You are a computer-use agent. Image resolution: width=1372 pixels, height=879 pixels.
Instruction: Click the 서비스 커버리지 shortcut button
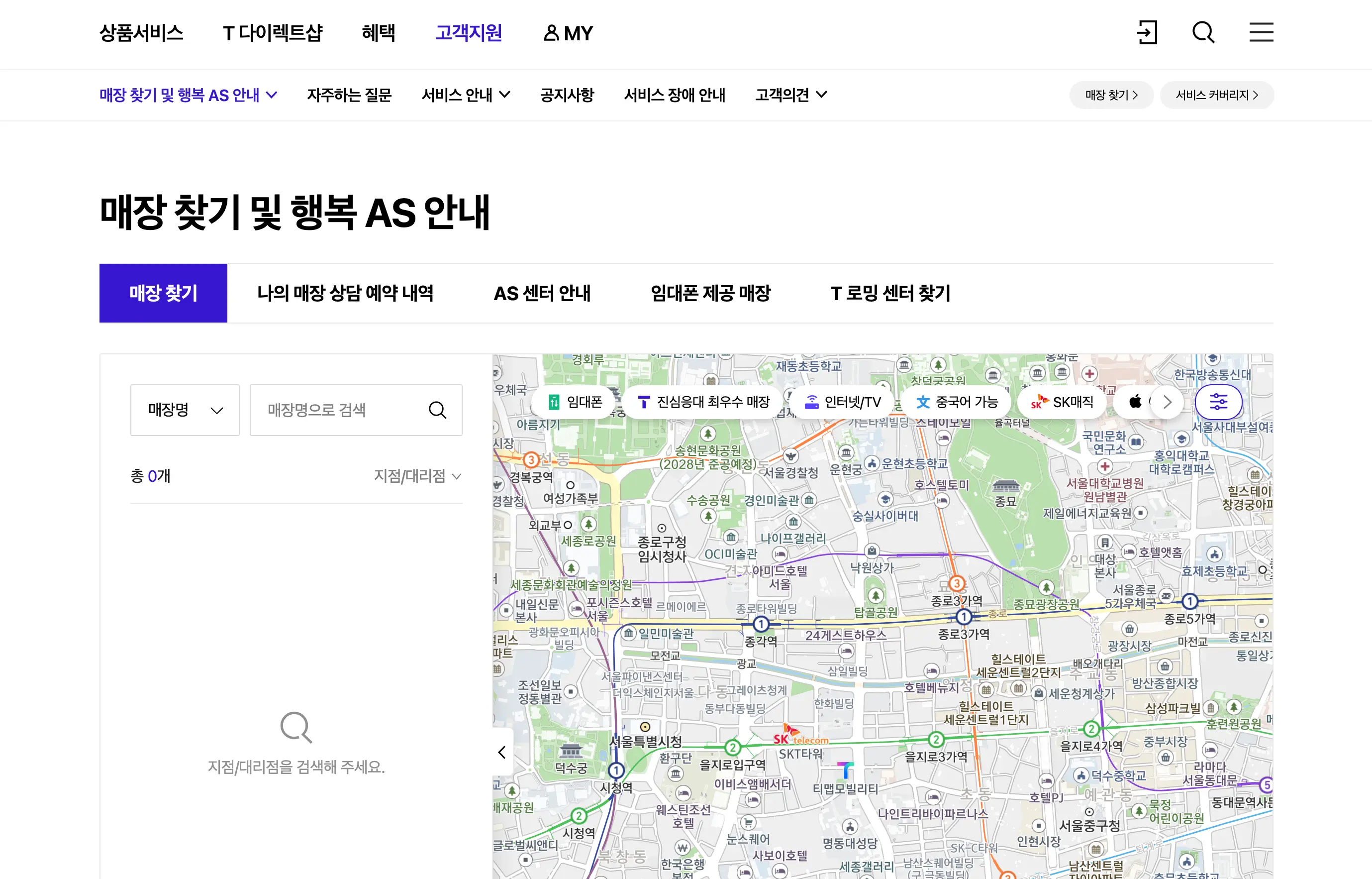[1216, 95]
